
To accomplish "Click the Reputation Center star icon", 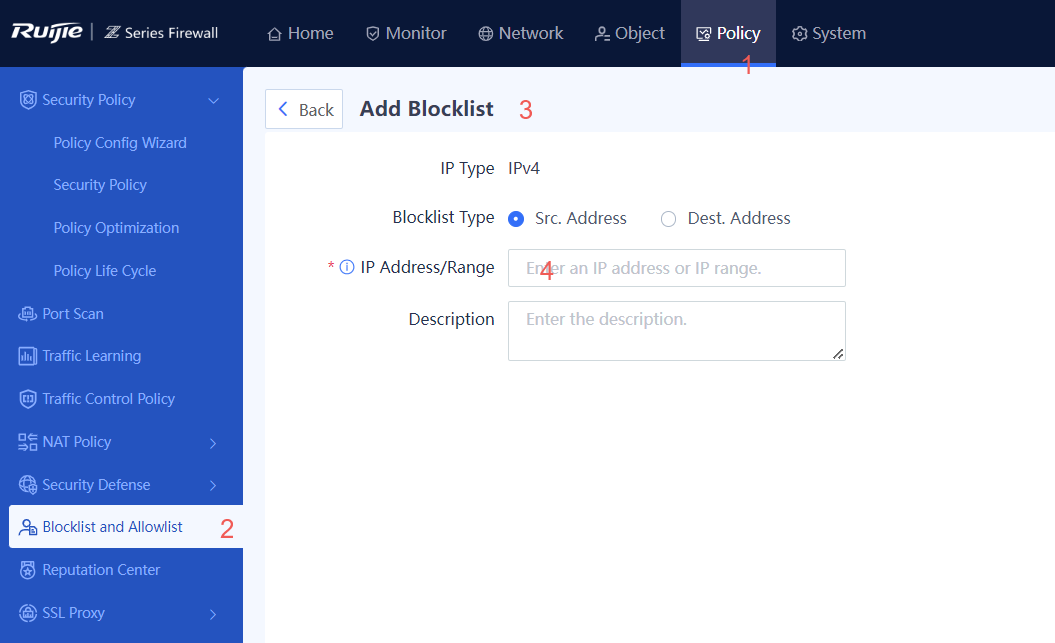I will pos(28,570).
